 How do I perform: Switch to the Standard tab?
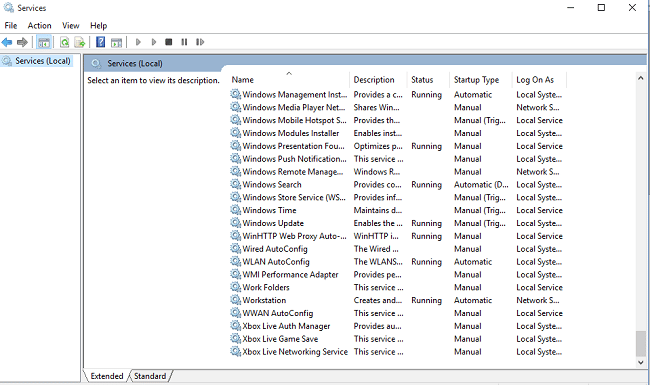[x=150, y=376]
